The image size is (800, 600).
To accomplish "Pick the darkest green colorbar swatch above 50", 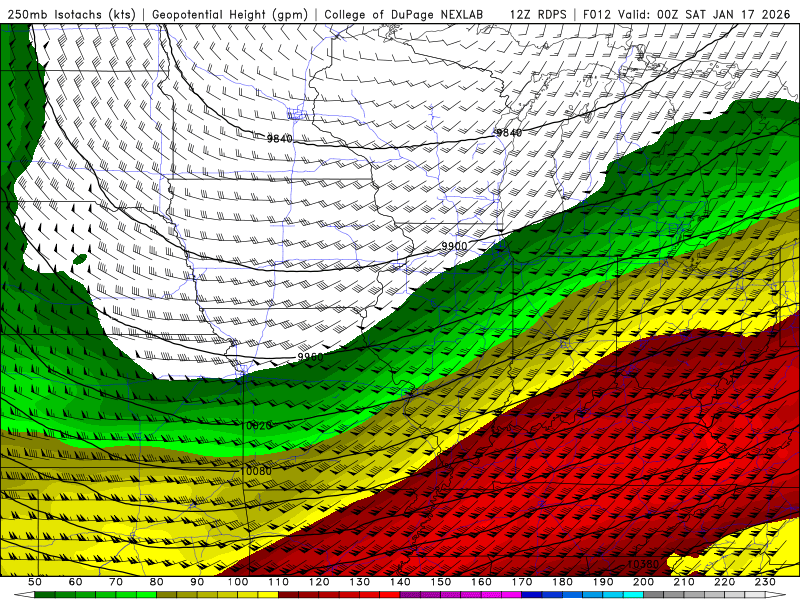I will click(x=45, y=594).
